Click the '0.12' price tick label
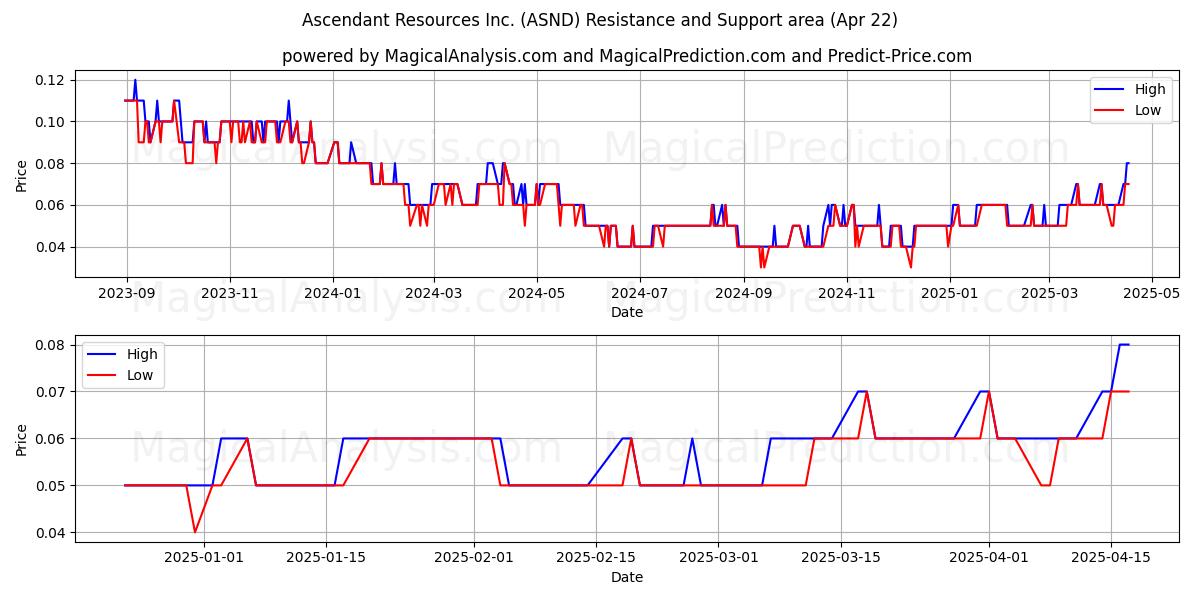This screenshot has height=600, width=1200. pyautogui.click(x=49, y=80)
